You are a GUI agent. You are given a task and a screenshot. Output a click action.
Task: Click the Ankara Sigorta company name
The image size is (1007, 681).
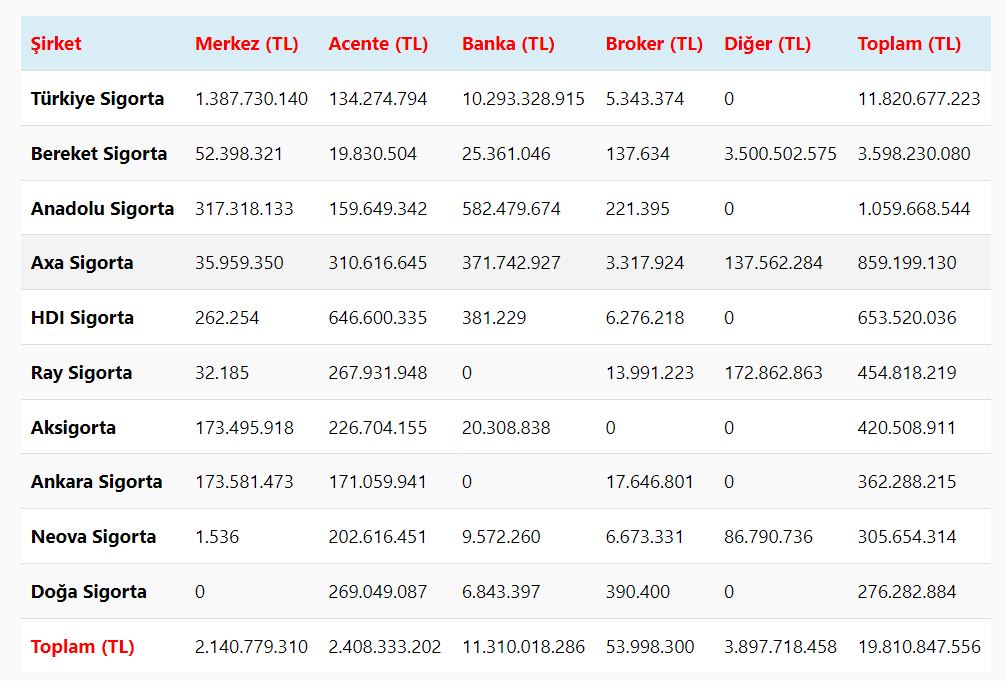(x=96, y=482)
